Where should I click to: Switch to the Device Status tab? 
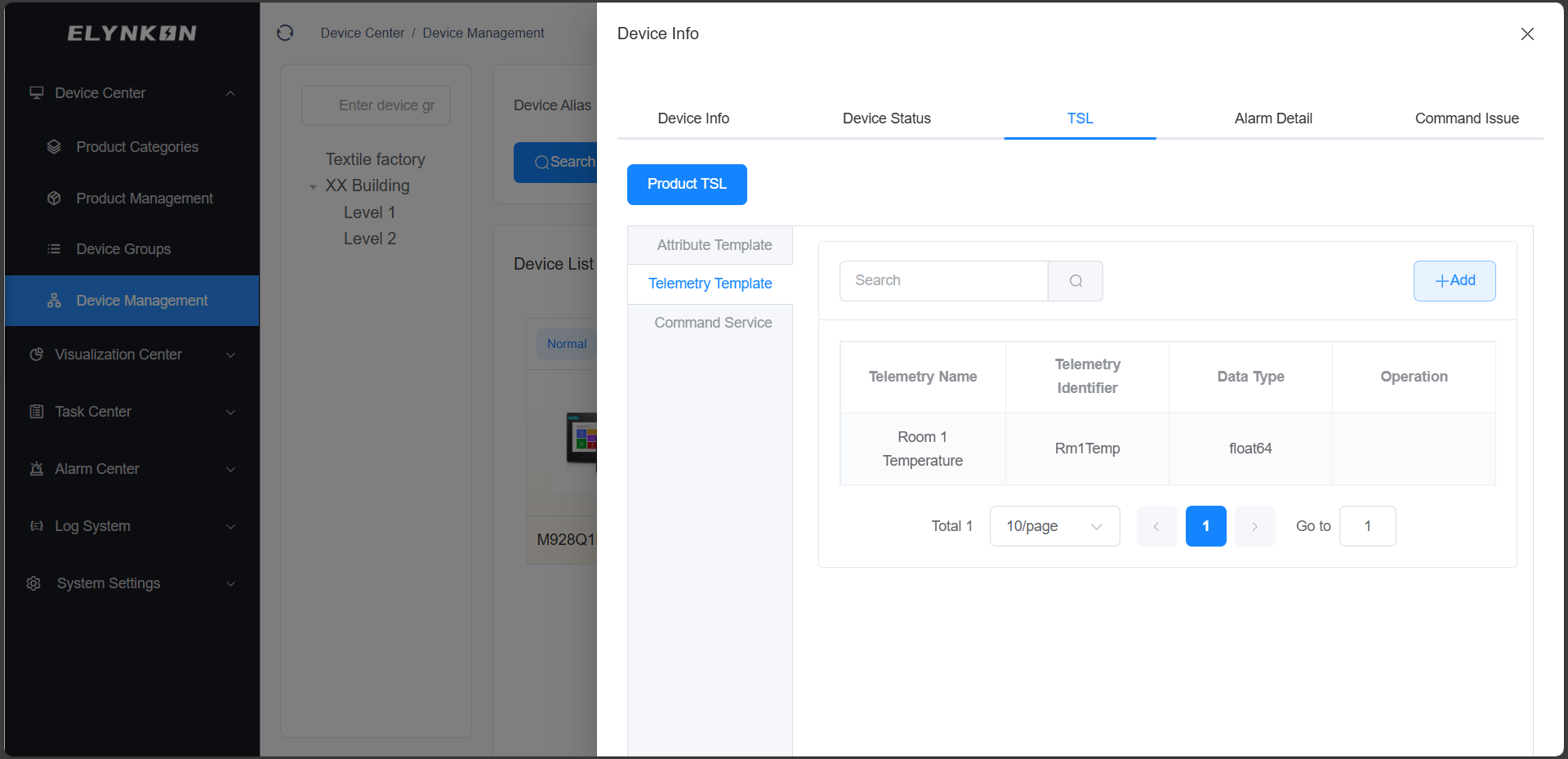(x=887, y=118)
